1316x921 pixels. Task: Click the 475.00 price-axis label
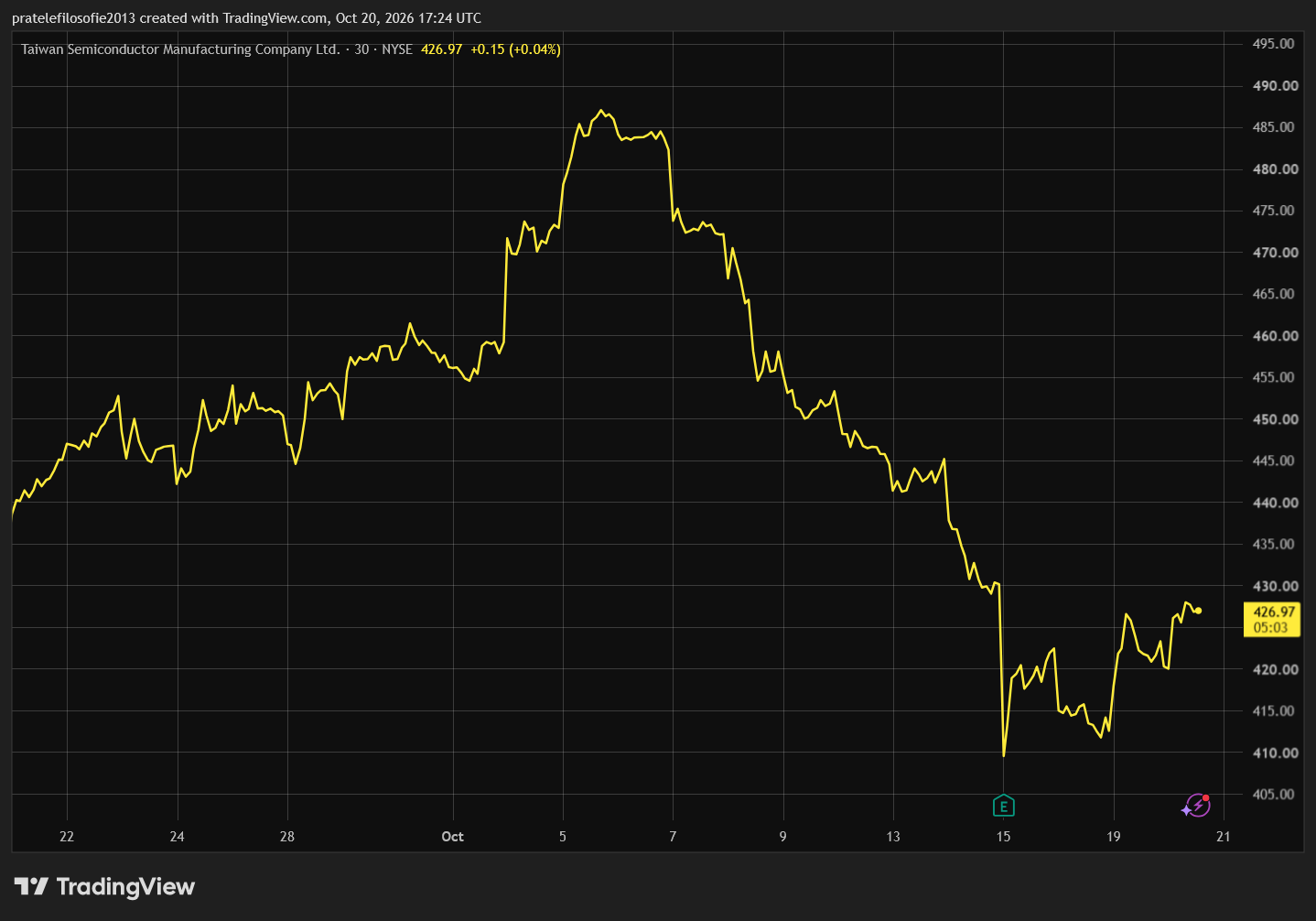[x=1274, y=211]
